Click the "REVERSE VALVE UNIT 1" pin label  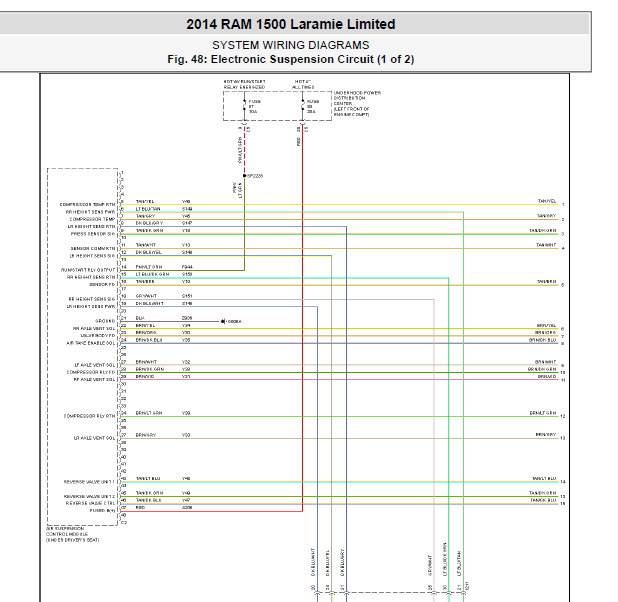pos(89,482)
